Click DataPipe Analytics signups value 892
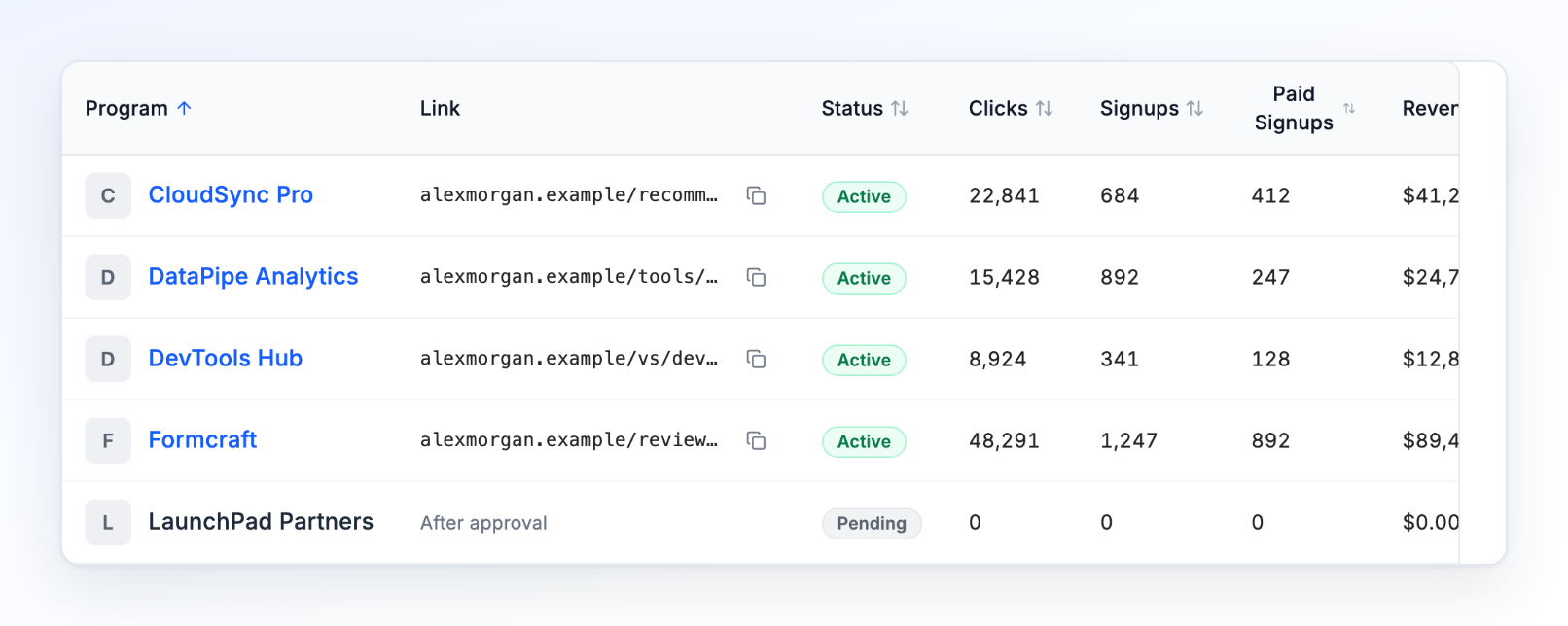 [x=1119, y=277]
